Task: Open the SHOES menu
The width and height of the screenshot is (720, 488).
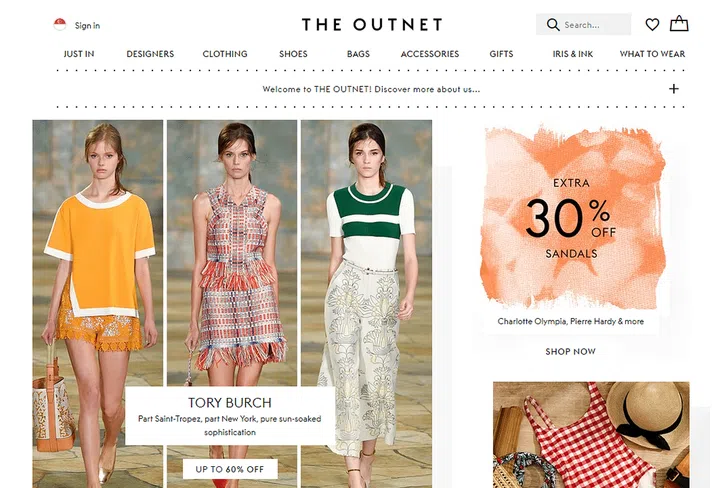Action: click(x=293, y=54)
